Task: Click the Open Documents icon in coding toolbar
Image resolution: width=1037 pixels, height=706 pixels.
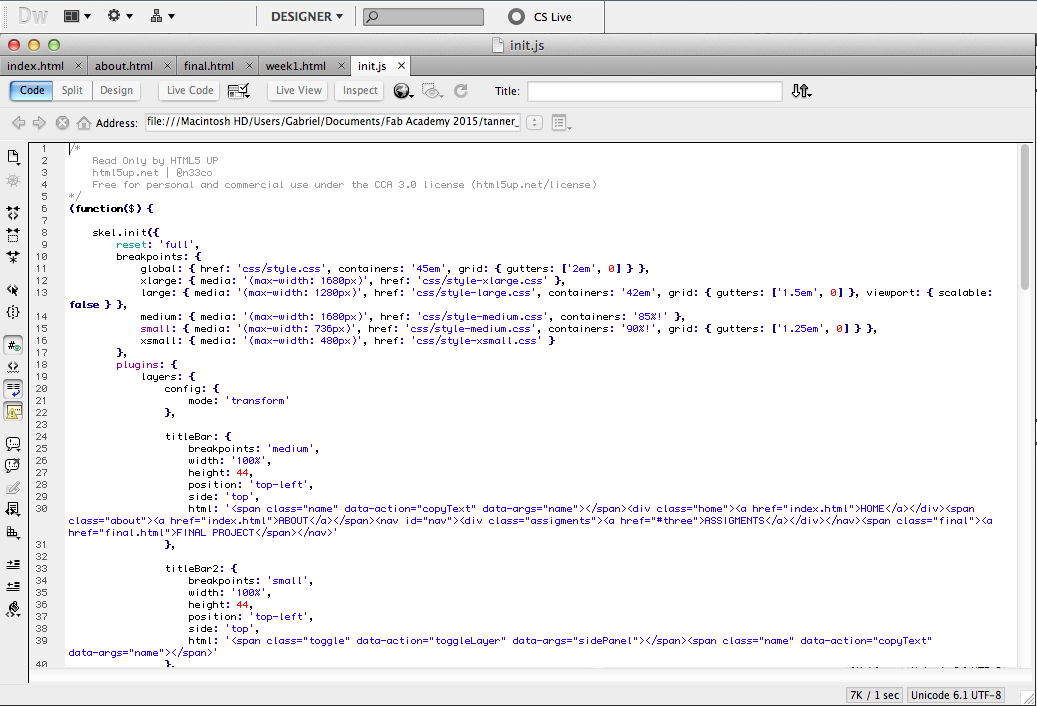Action: tap(13, 157)
